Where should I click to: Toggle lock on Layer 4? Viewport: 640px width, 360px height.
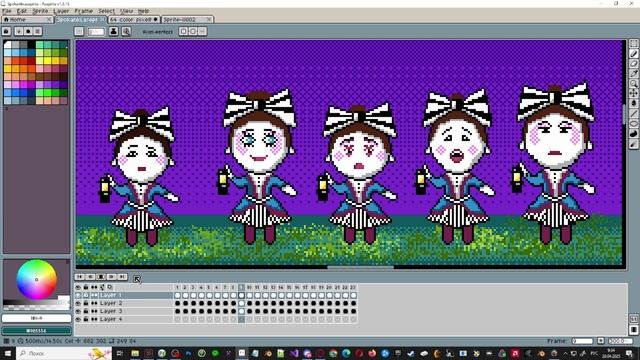pos(86,319)
